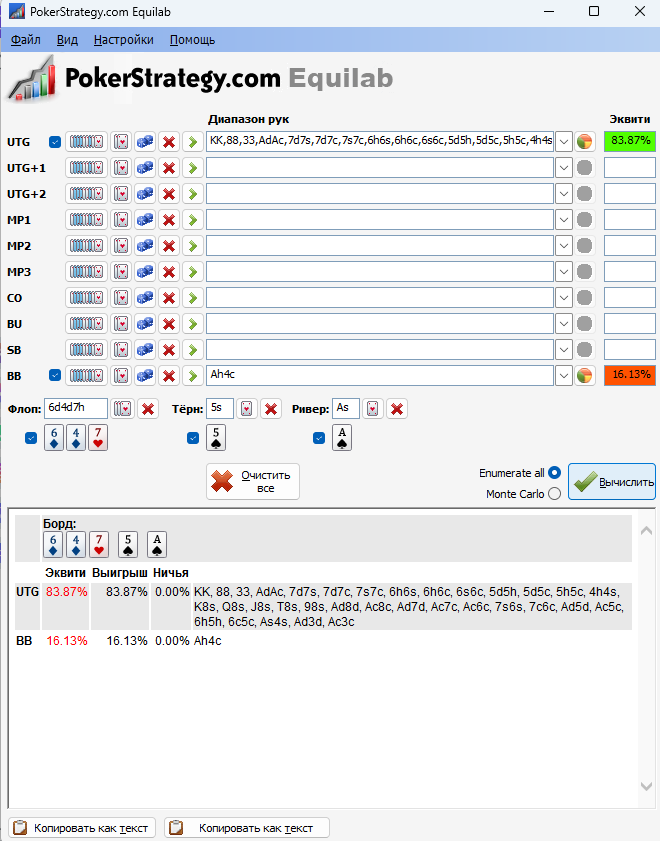660x841 pixels.
Task: Open river card picker icon
Action: pos(373,409)
